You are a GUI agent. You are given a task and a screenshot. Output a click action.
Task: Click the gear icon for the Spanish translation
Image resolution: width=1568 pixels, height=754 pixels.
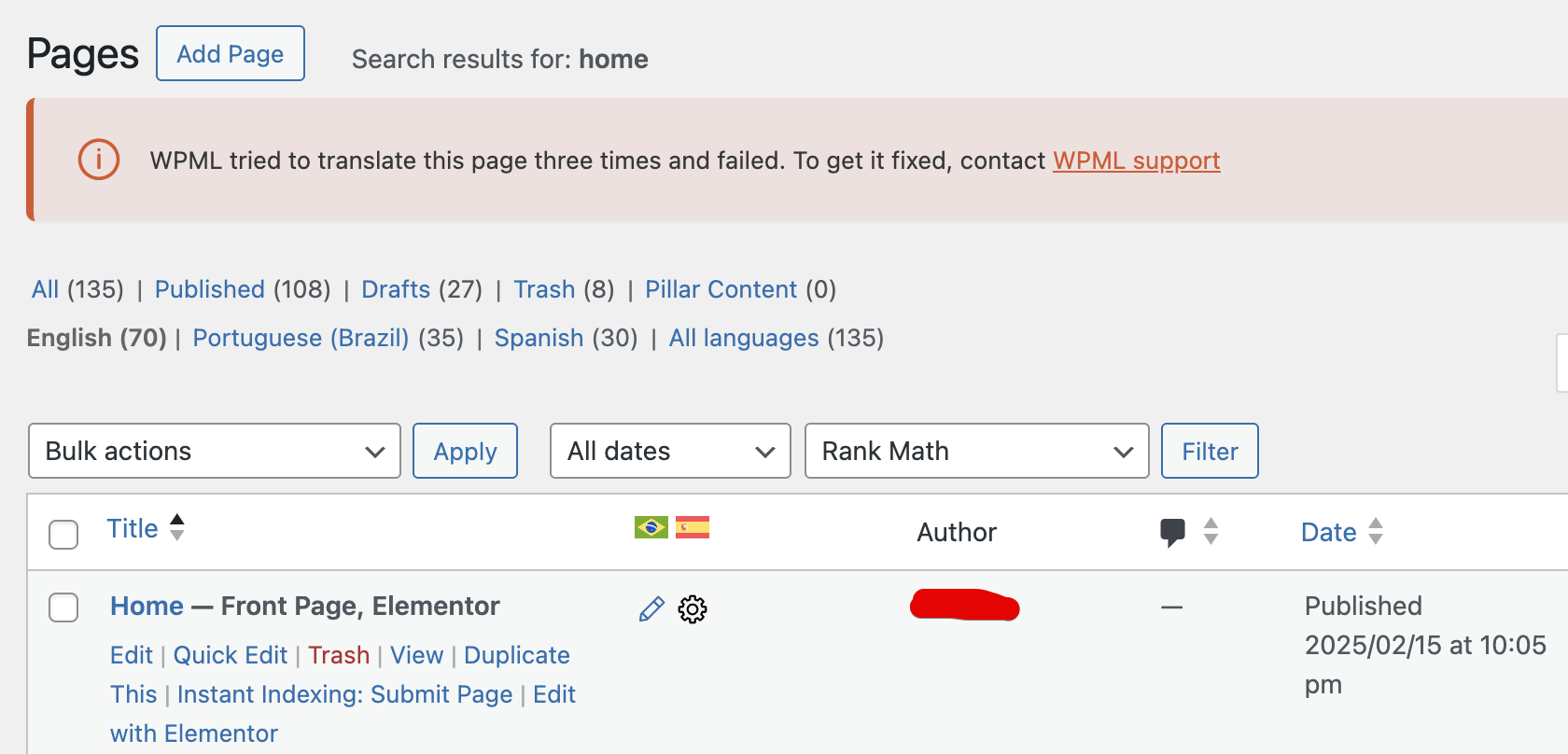point(693,609)
